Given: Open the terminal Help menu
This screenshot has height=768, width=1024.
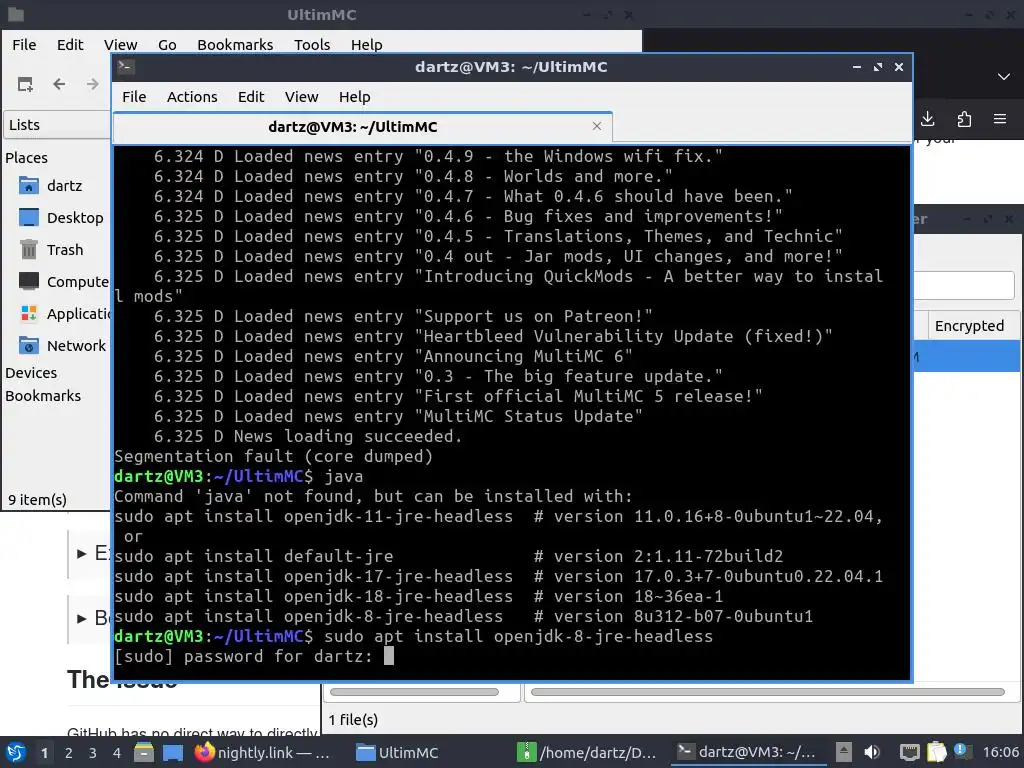Looking at the screenshot, I should click(355, 97).
